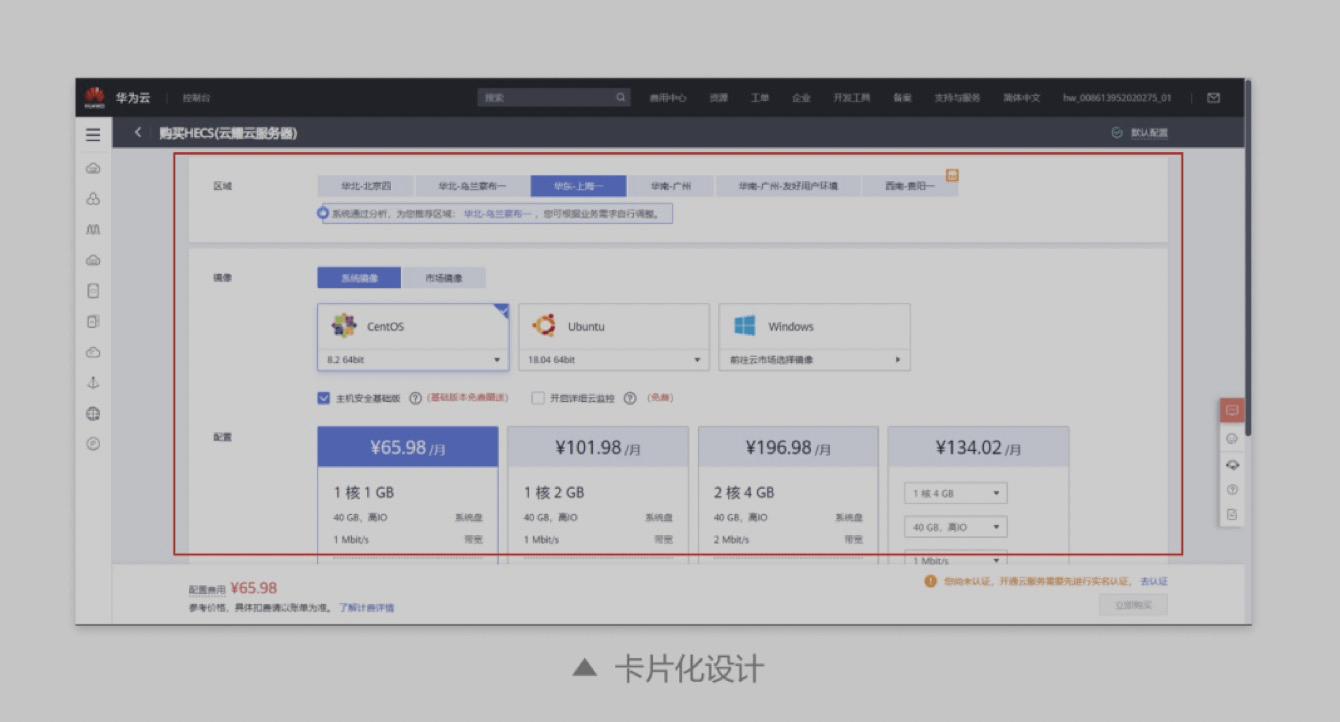
Task: Open 费用中心 in top navigation
Action: click(668, 98)
